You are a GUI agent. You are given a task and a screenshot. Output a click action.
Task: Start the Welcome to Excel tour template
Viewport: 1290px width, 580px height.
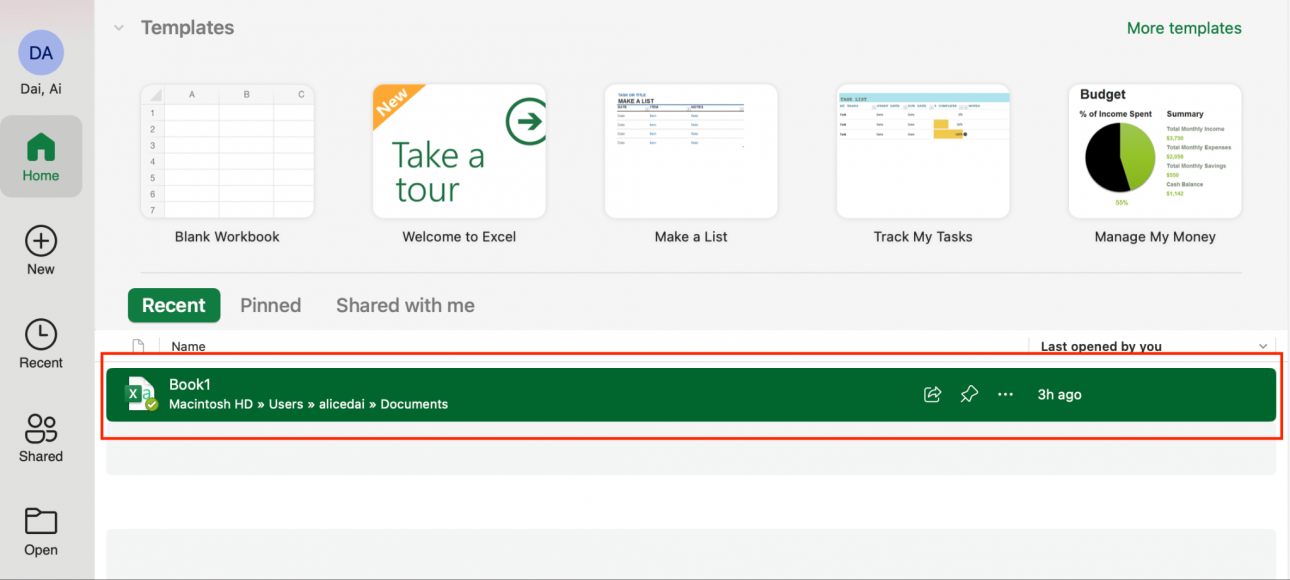pos(459,151)
